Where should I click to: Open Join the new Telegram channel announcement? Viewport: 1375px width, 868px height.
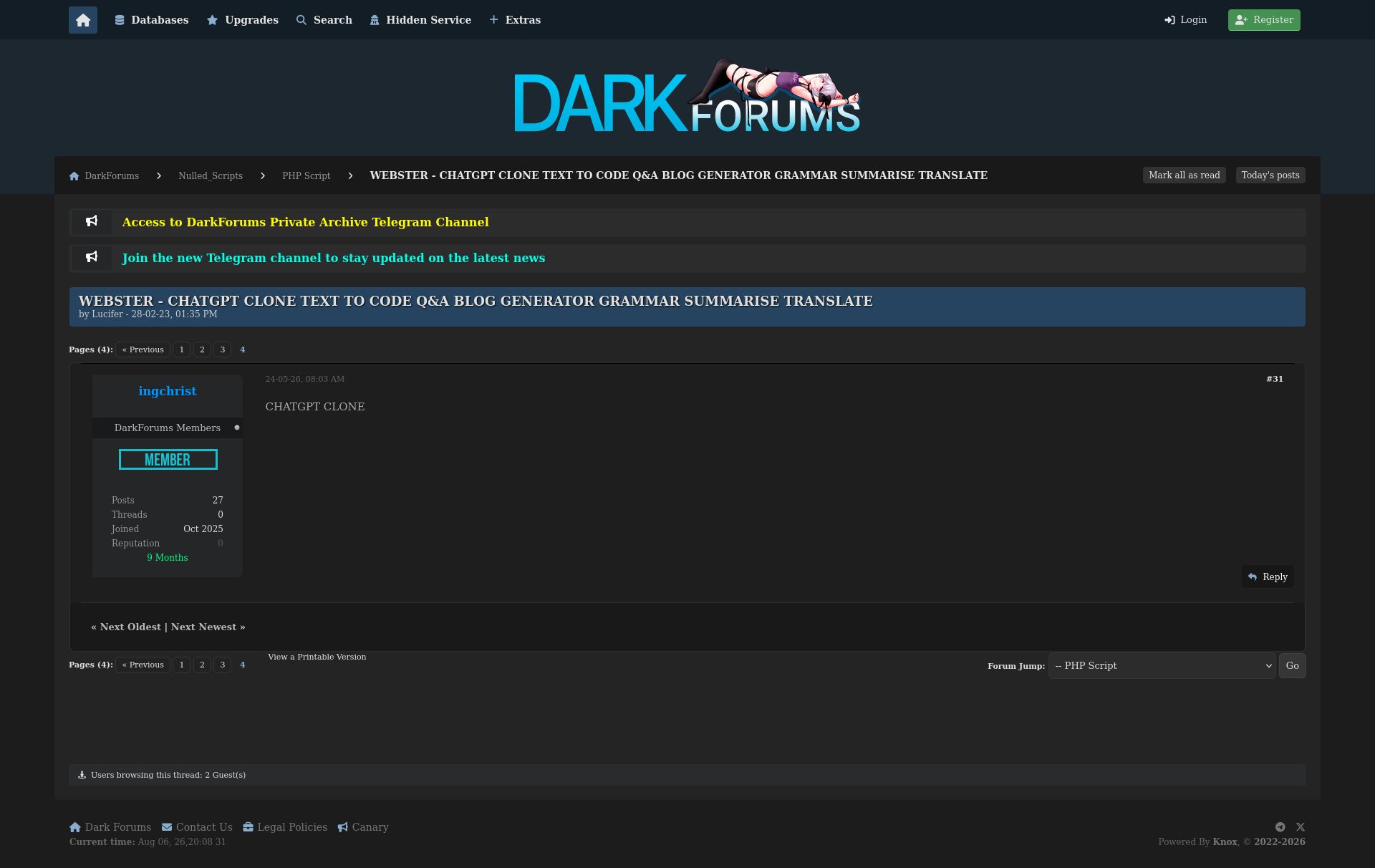coord(334,258)
